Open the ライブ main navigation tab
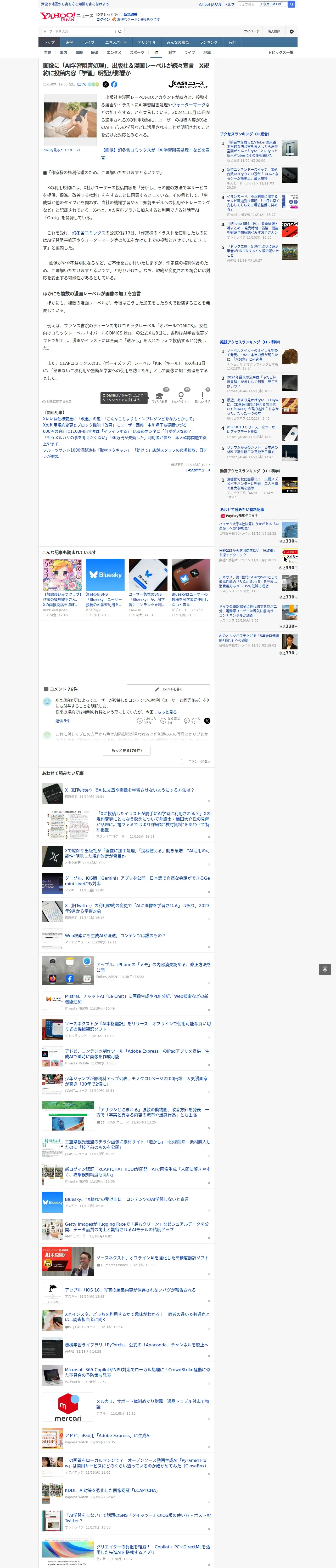 (x=89, y=43)
